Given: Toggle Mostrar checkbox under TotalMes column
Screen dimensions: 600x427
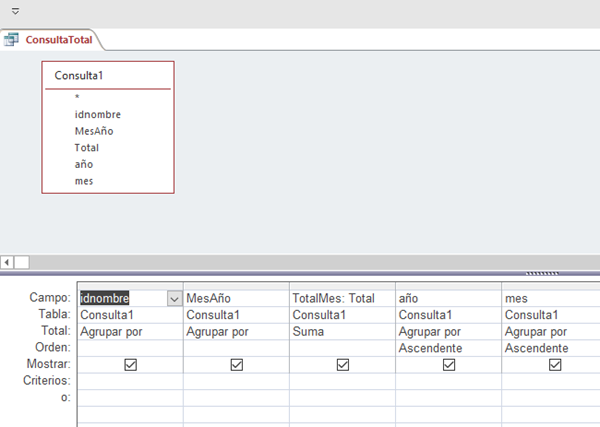Looking at the screenshot, I should point(343,366).
